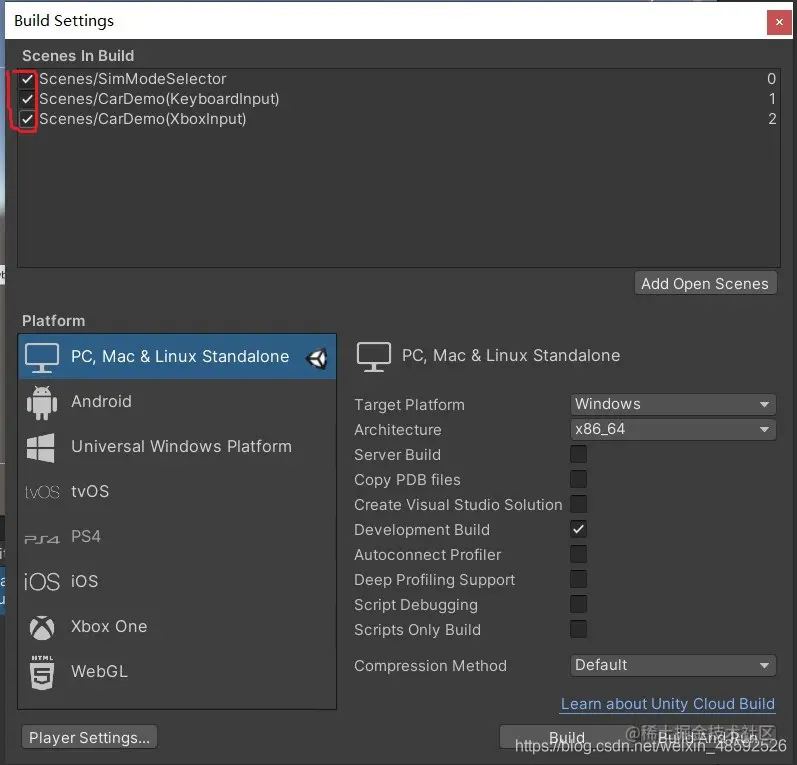Click the Target Platform label
Viewport: 797px width, 765px height.
pos(409,405)
